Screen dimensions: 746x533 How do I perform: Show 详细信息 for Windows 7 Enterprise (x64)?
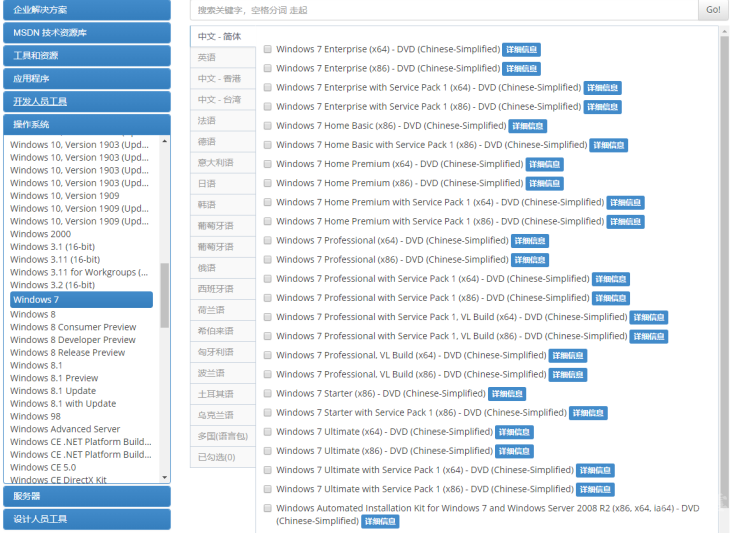tap(521, 49)
